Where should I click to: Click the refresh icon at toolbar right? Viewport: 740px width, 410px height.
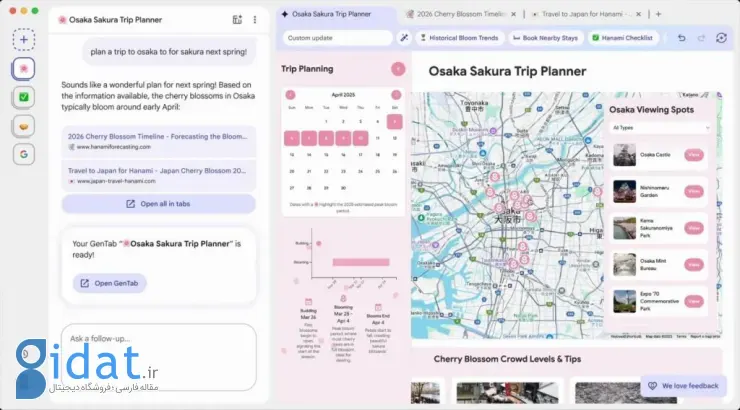coord(721,38)
